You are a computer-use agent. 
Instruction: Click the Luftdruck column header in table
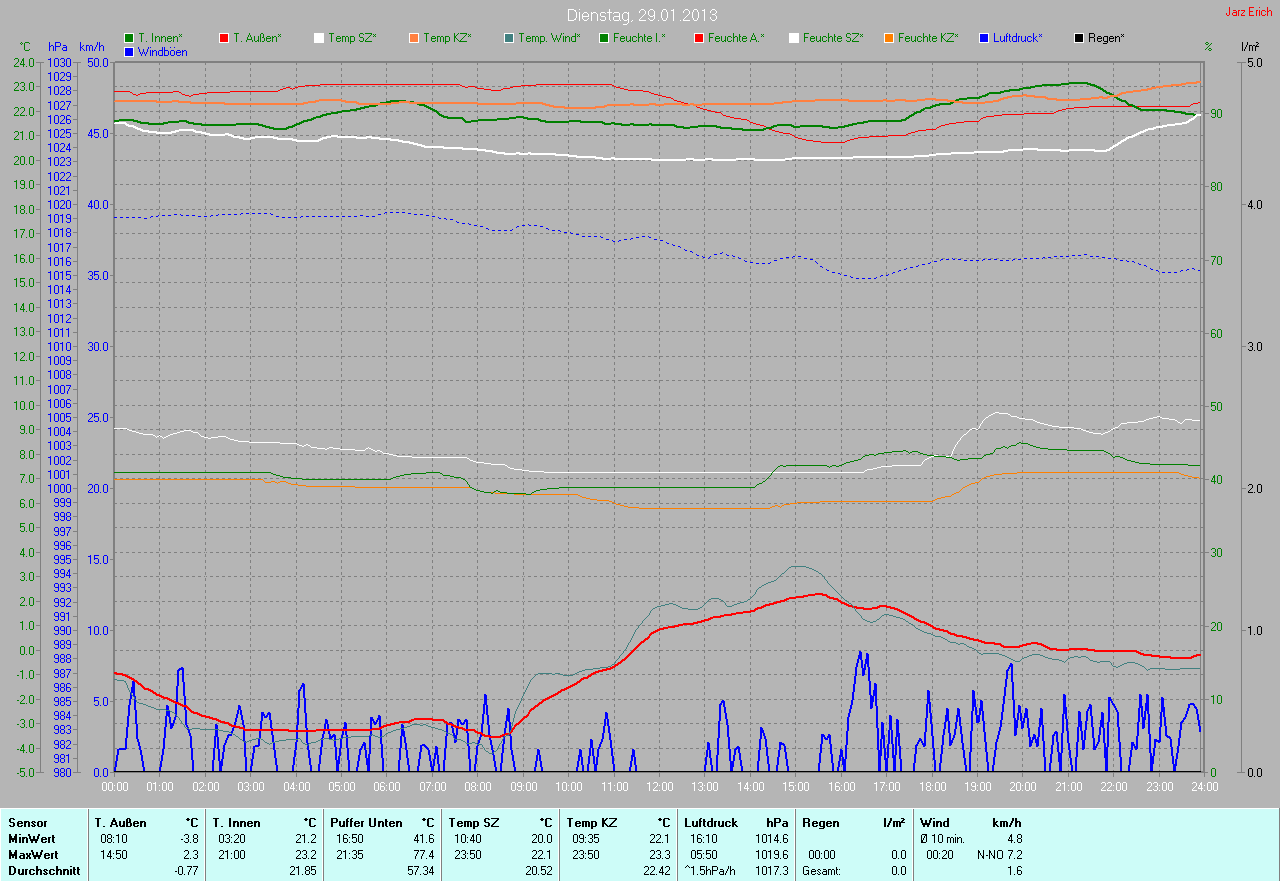[710, 822]
